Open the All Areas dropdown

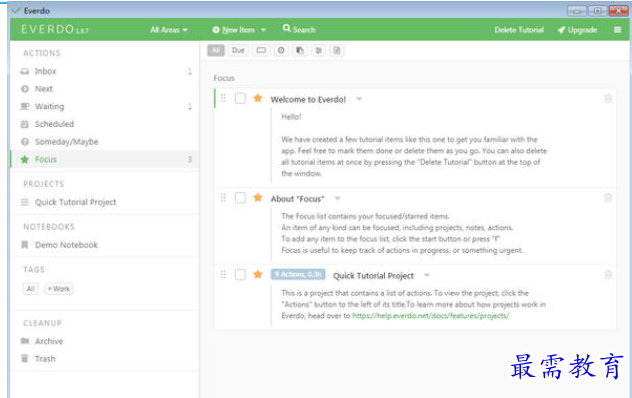(168, 30)
